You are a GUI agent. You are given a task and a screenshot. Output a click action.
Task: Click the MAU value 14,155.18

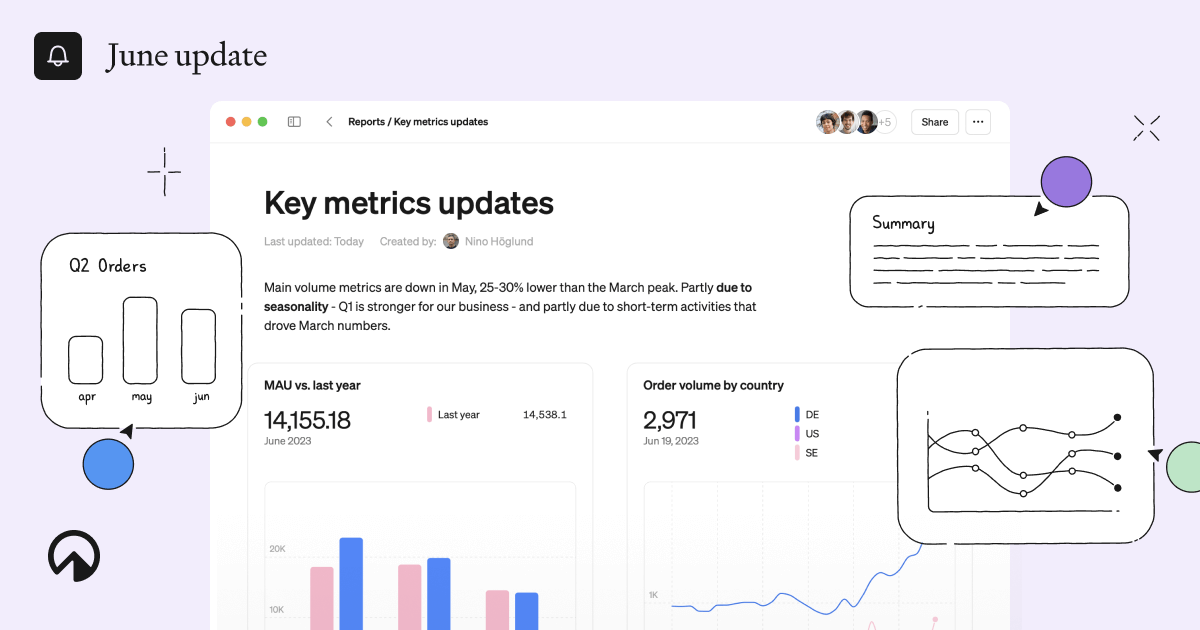pyautogui.click(x=307, y=420)
